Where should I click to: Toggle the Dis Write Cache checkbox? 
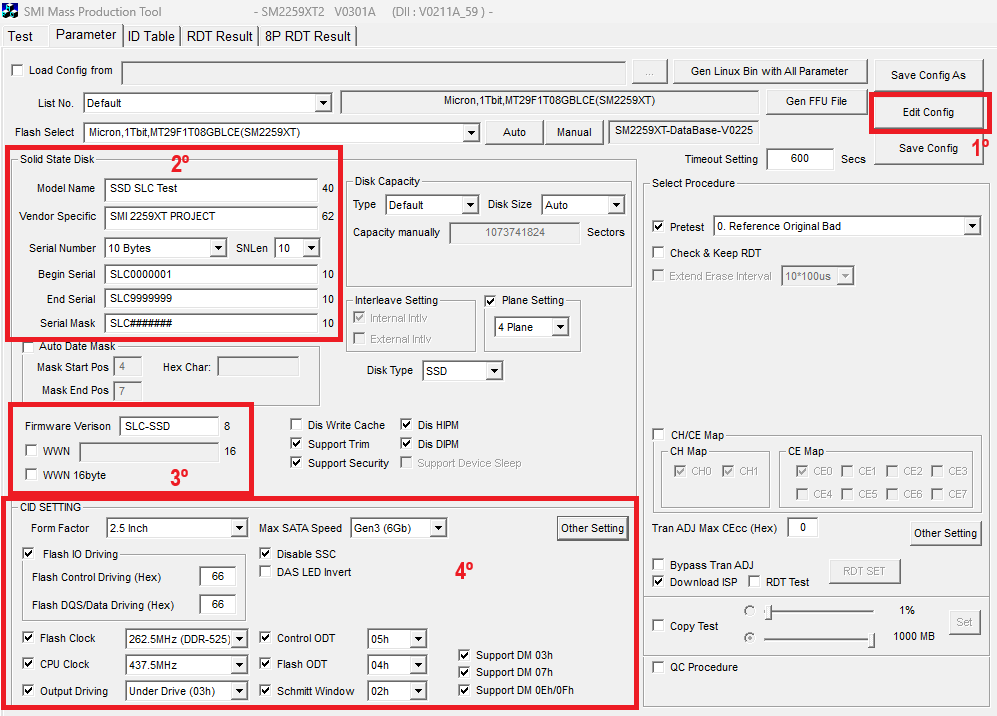[x=296, y=424]
